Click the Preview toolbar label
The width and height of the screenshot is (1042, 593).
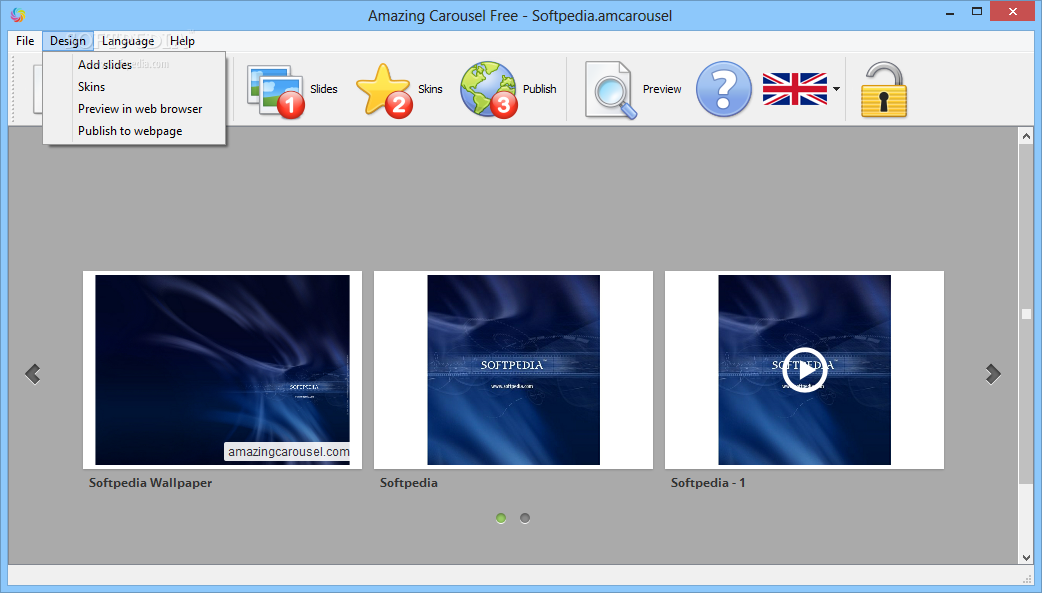(662, 89)
